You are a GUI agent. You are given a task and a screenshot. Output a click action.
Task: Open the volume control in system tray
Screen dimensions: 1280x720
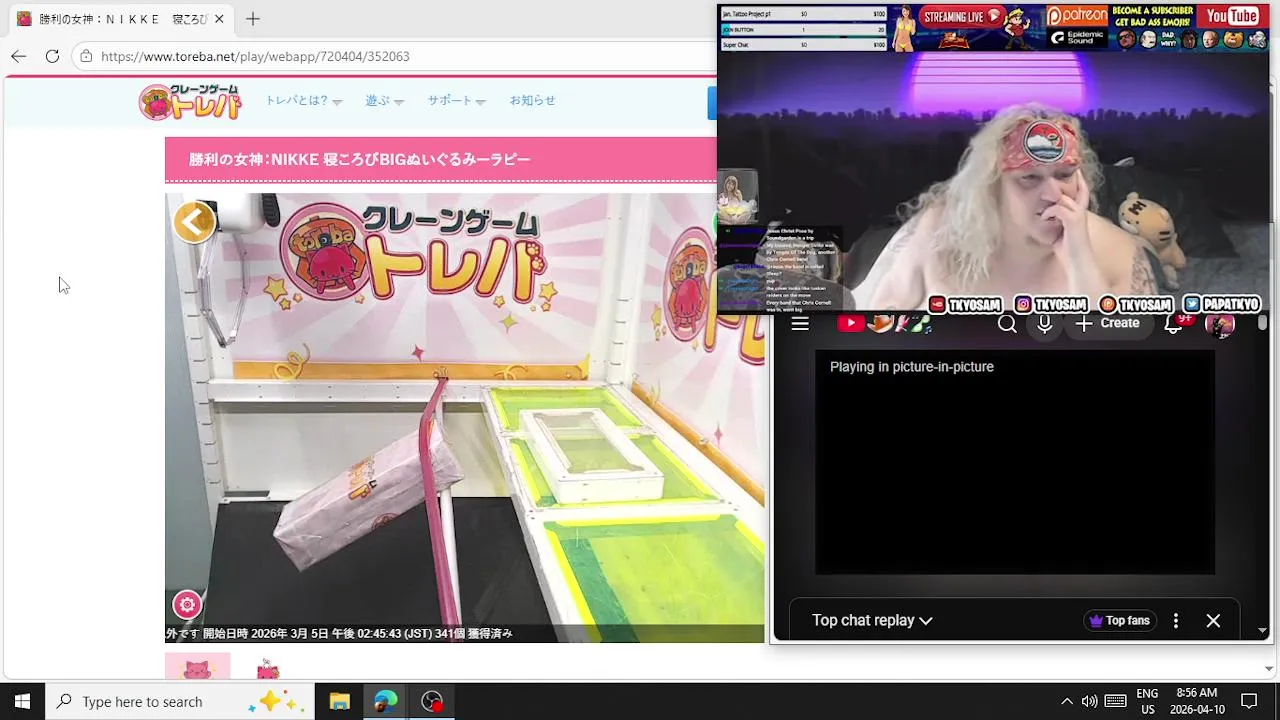click(x=1089, y=701)
